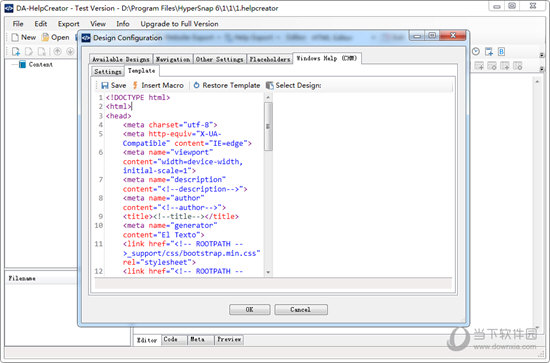Viewport: 550px width, 363px height.
Task: Click the Restore Template label
Action: pyautogui.click(x=231, y=85)
